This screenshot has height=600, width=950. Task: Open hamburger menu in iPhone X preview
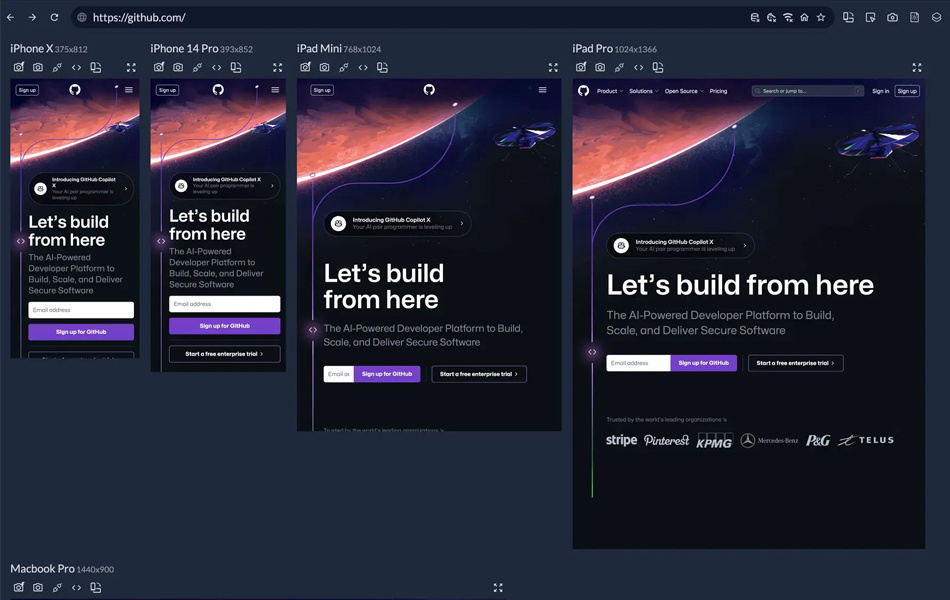point(128,90)
